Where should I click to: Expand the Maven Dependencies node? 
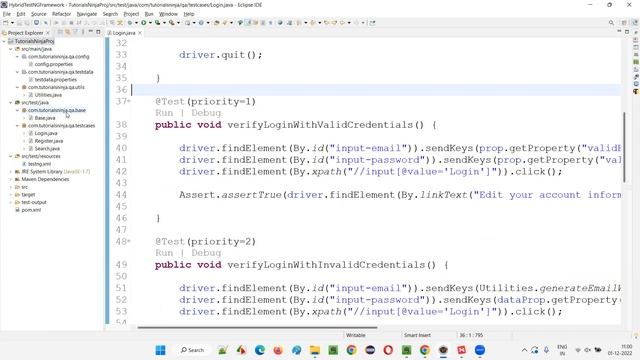click(11, 179)
